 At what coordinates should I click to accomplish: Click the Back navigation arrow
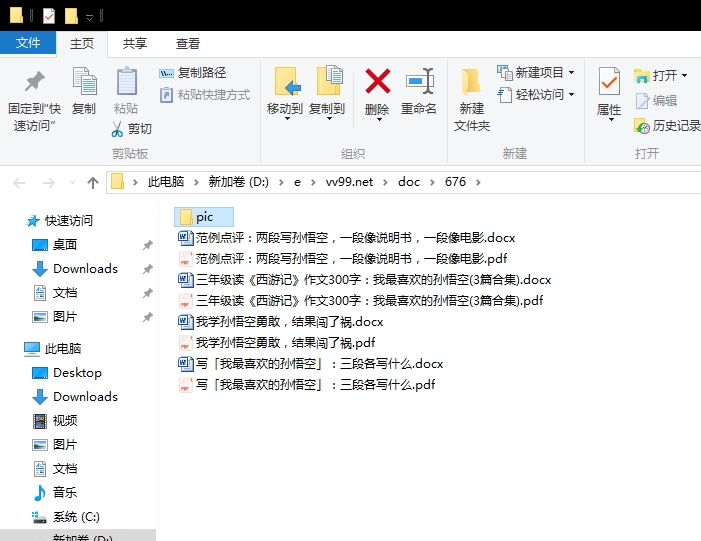click(x=19, y=182)
